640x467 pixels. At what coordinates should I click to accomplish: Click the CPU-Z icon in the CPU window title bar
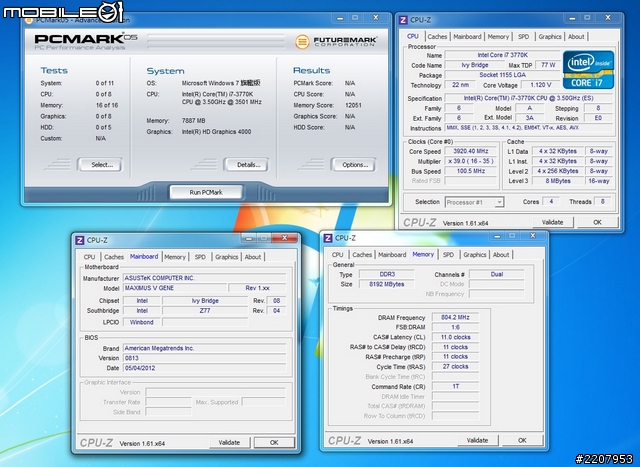tap(403, 20)
